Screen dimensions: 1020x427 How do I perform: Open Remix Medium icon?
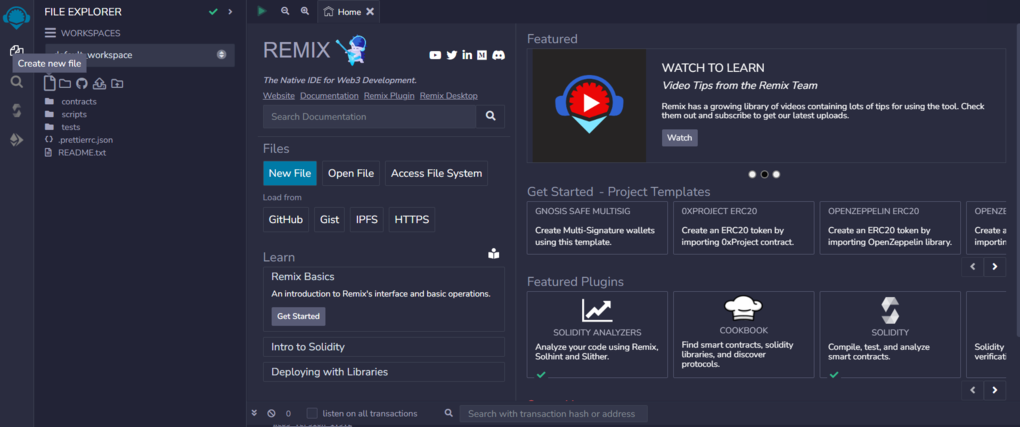(482, 55)
